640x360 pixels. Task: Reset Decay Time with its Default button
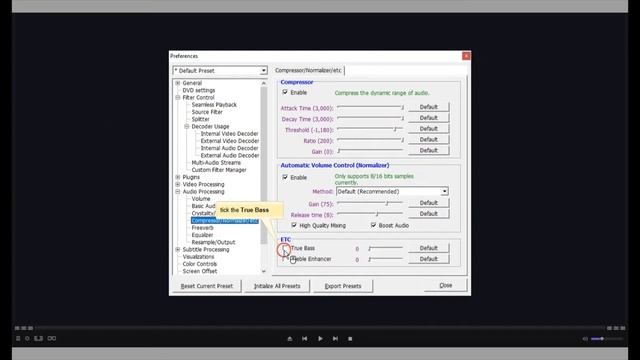coord(429,118)
